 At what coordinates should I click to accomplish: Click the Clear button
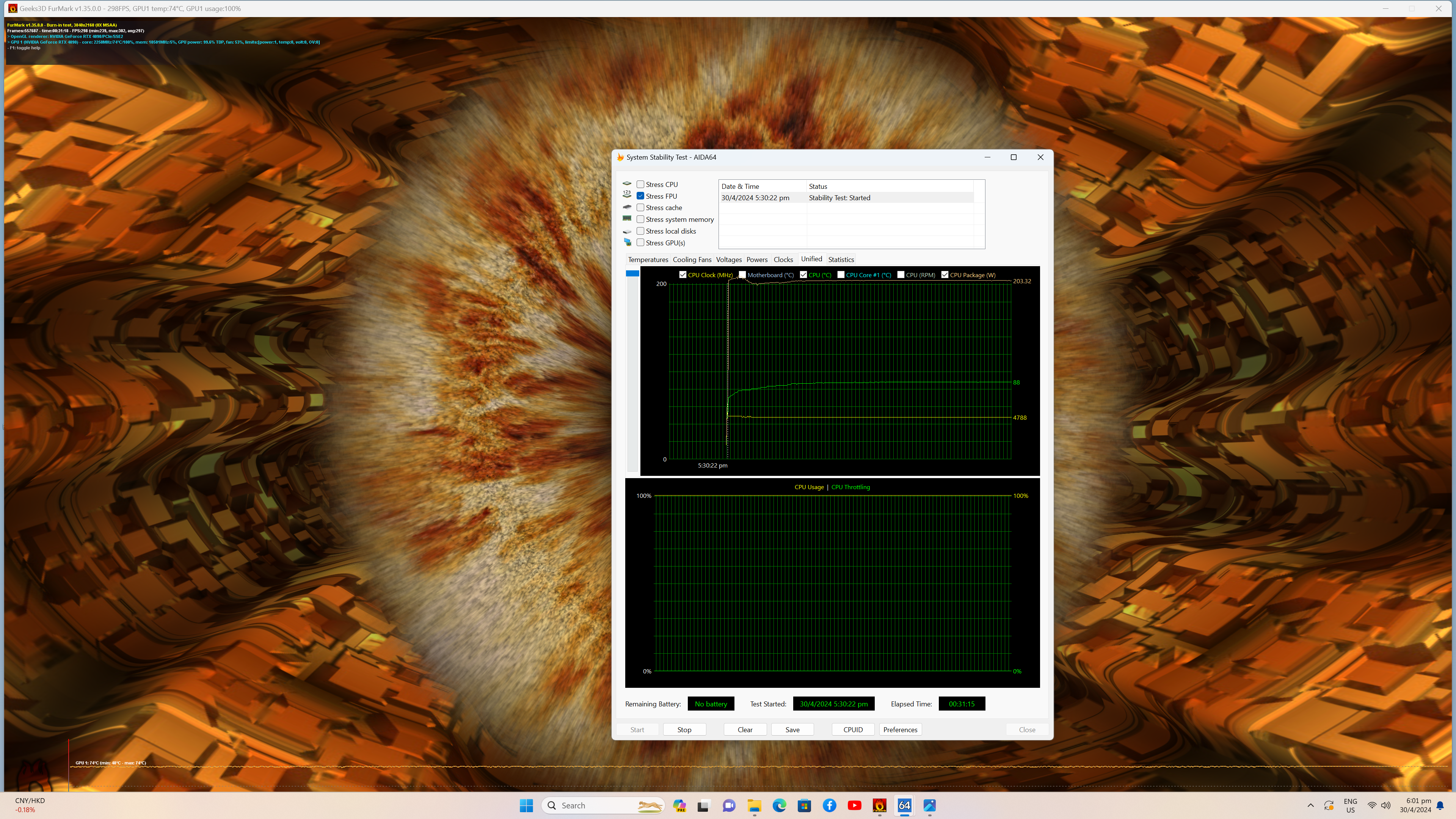pos(745,730)
